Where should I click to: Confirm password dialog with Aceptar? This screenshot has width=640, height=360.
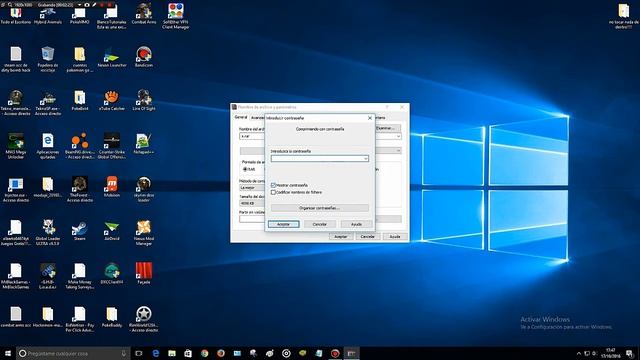284,224
